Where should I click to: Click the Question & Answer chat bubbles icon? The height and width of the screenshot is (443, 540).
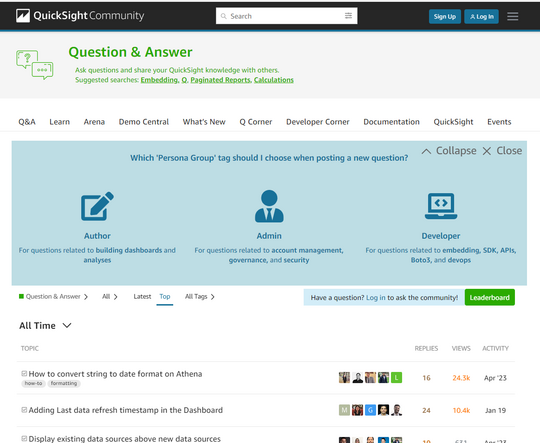click(34, 64)
